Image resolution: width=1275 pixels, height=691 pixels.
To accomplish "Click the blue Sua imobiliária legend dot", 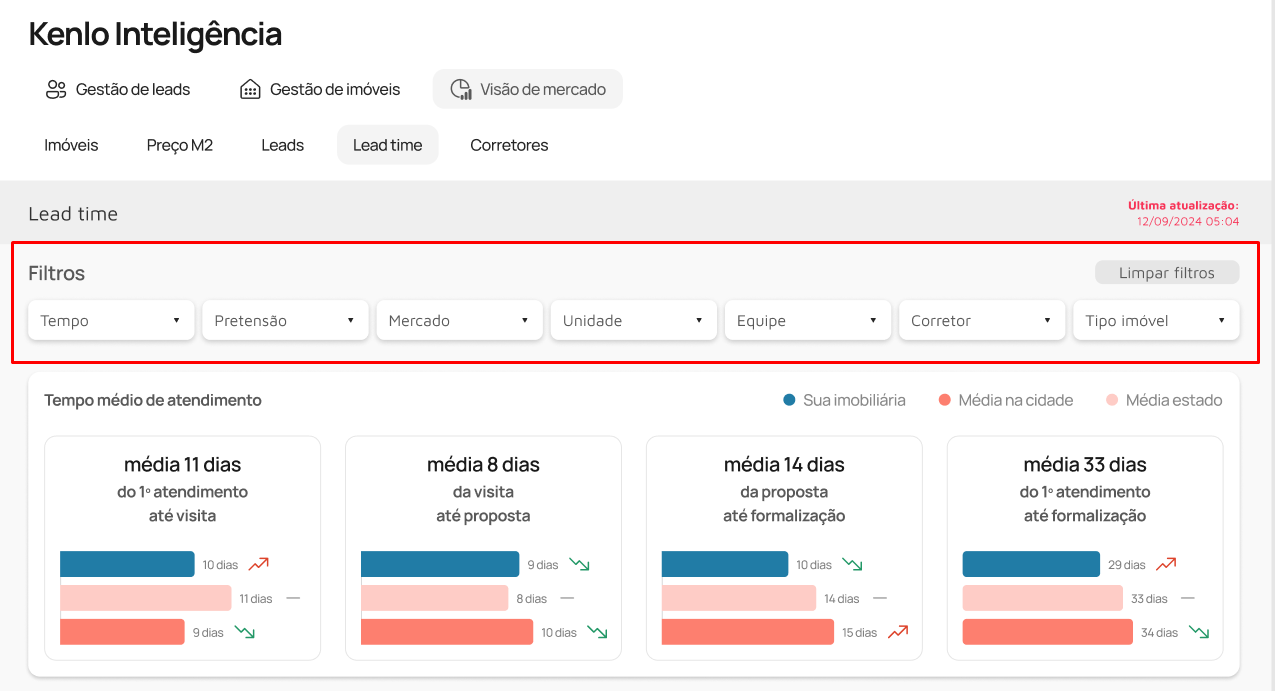I will (x=789, y=400).
